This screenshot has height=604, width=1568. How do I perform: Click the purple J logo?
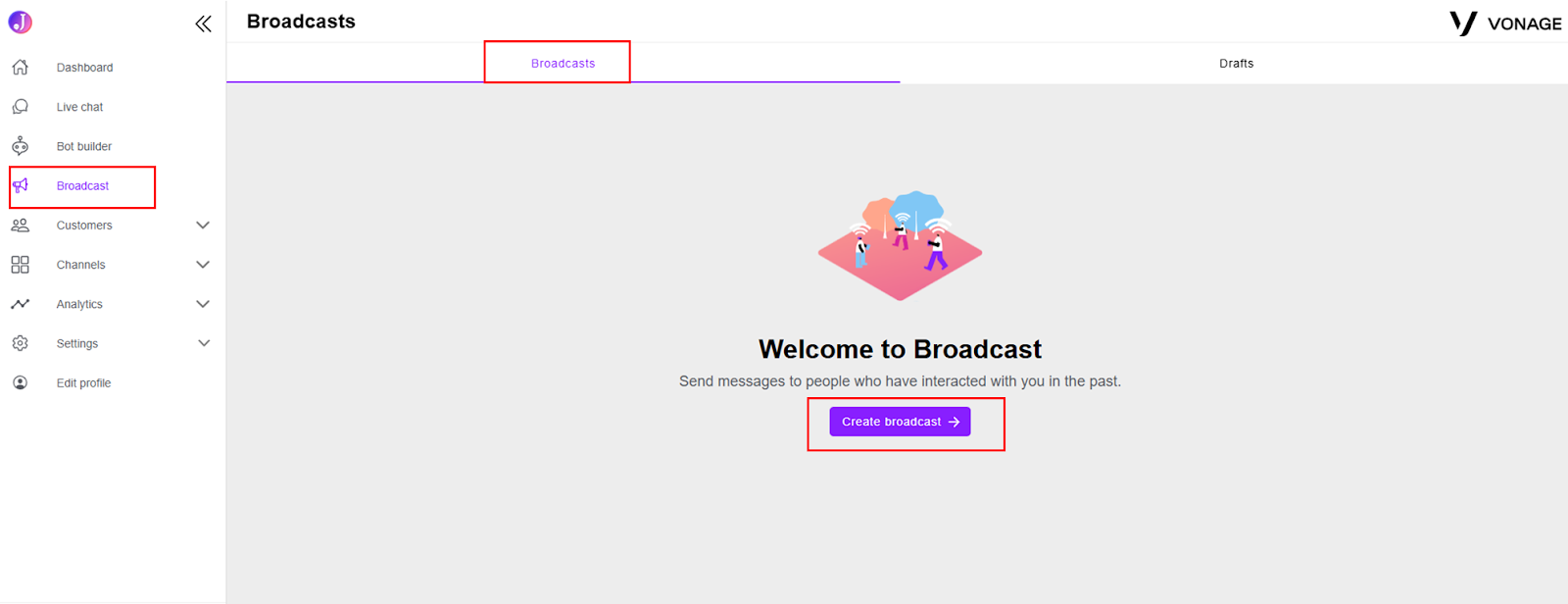click(x=20, y=22)
